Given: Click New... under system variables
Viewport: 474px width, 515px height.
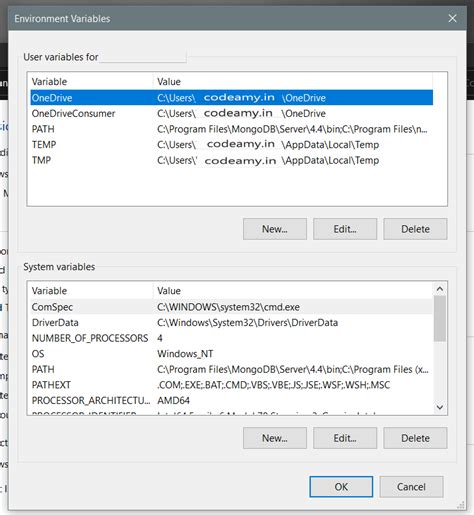Looking at the screenshot, I should 275,438.
